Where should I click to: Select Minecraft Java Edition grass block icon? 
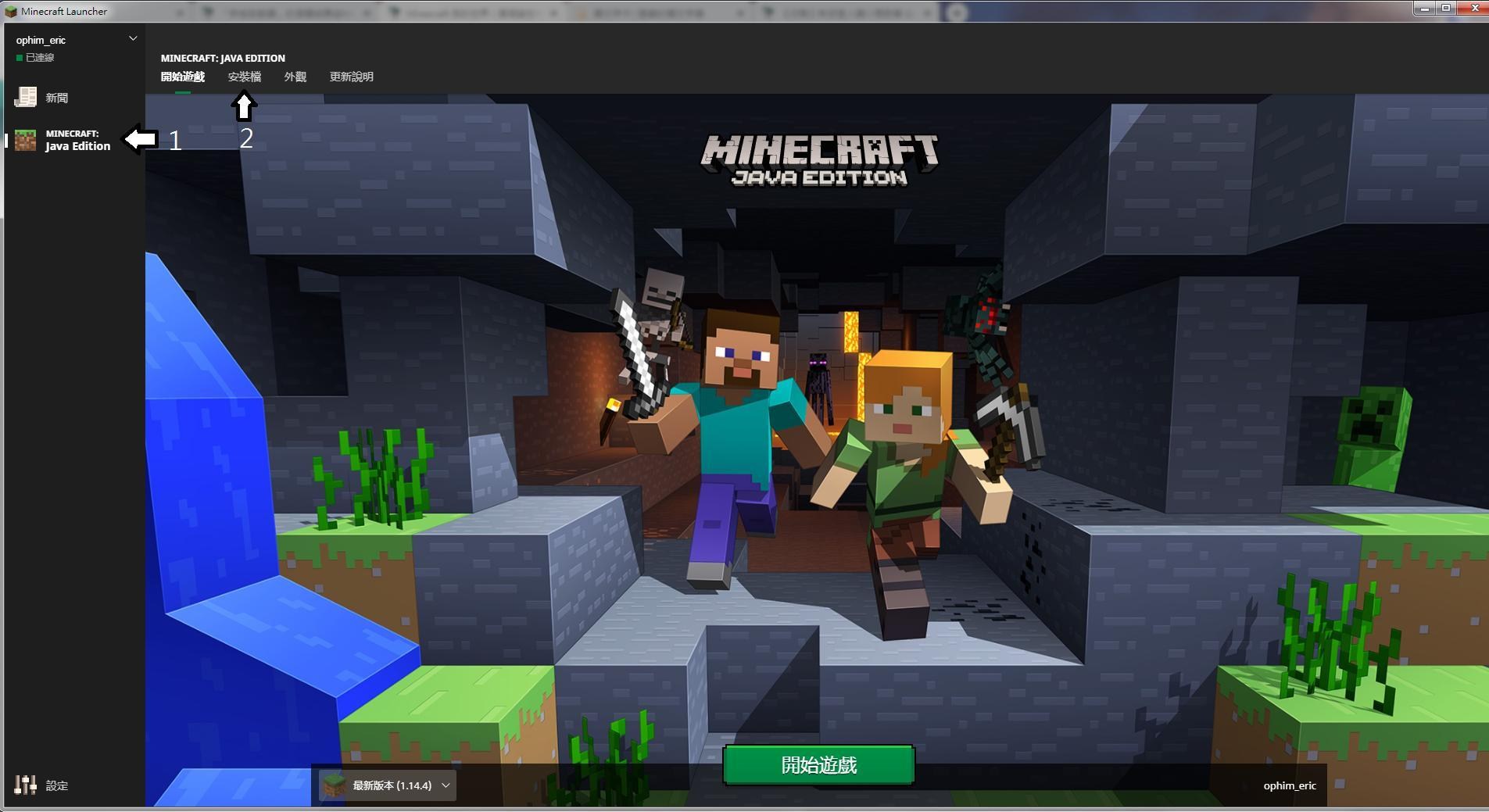(26, 140)
